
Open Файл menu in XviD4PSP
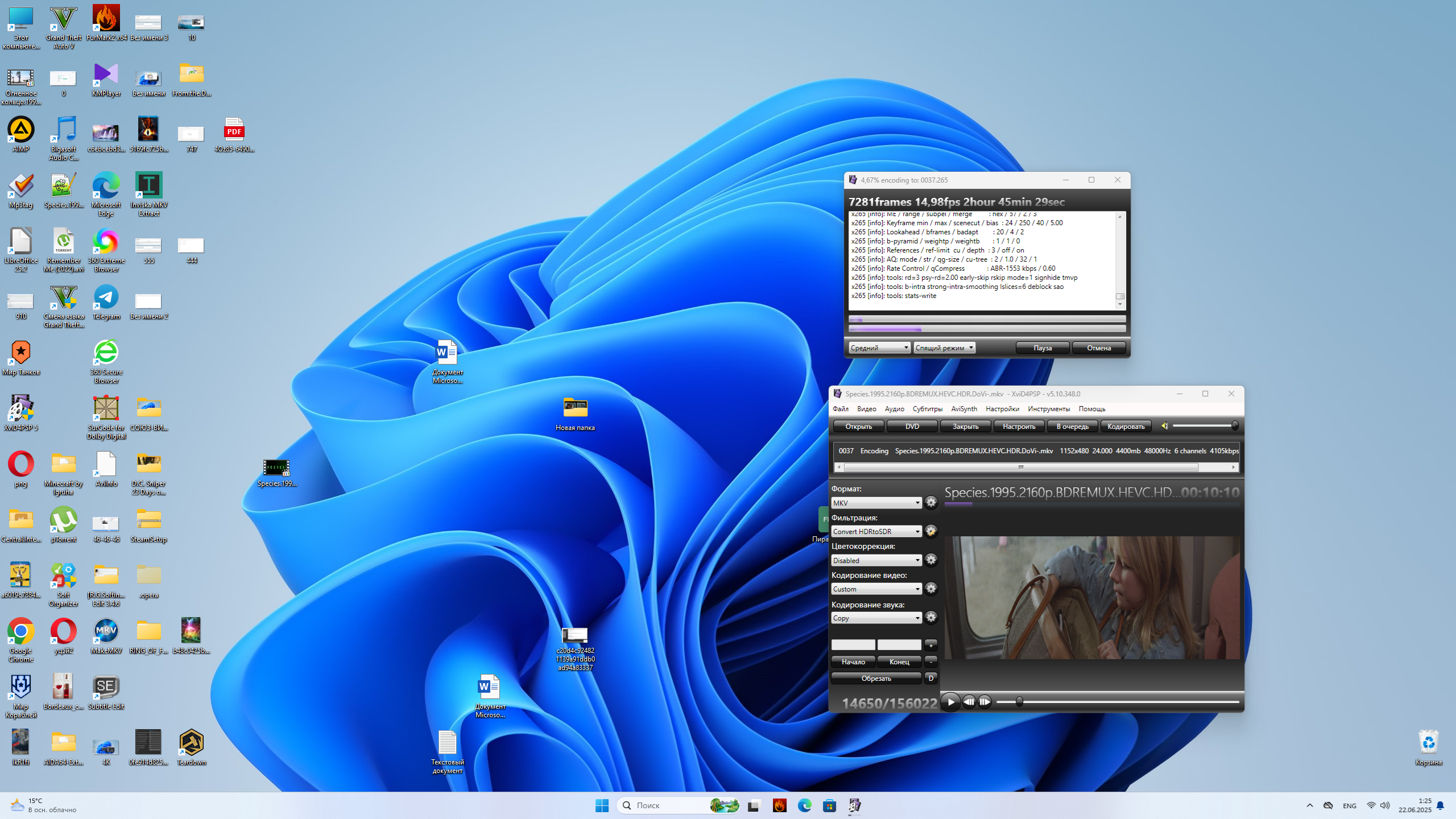coord(841,408)
